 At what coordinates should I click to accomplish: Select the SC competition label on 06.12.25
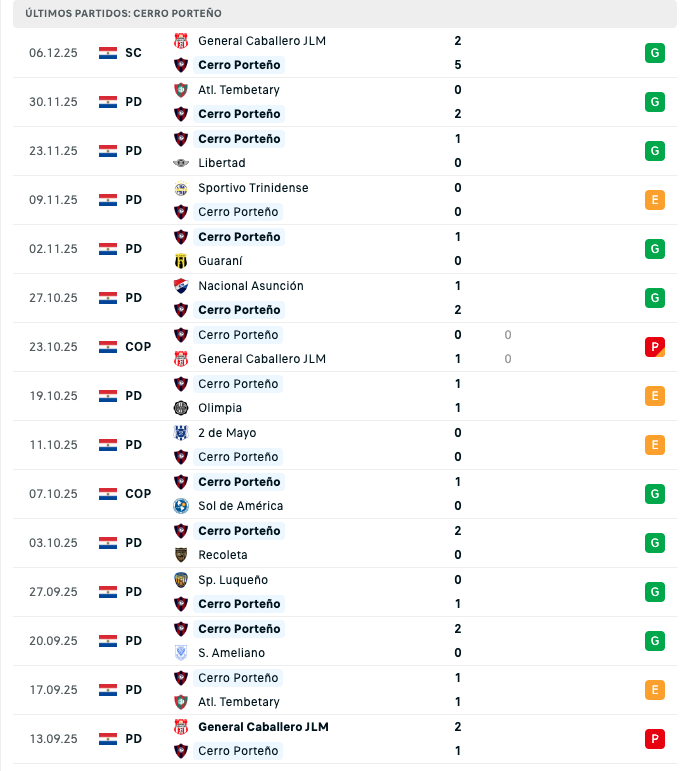pyautogui.click(x=134, y=53)
